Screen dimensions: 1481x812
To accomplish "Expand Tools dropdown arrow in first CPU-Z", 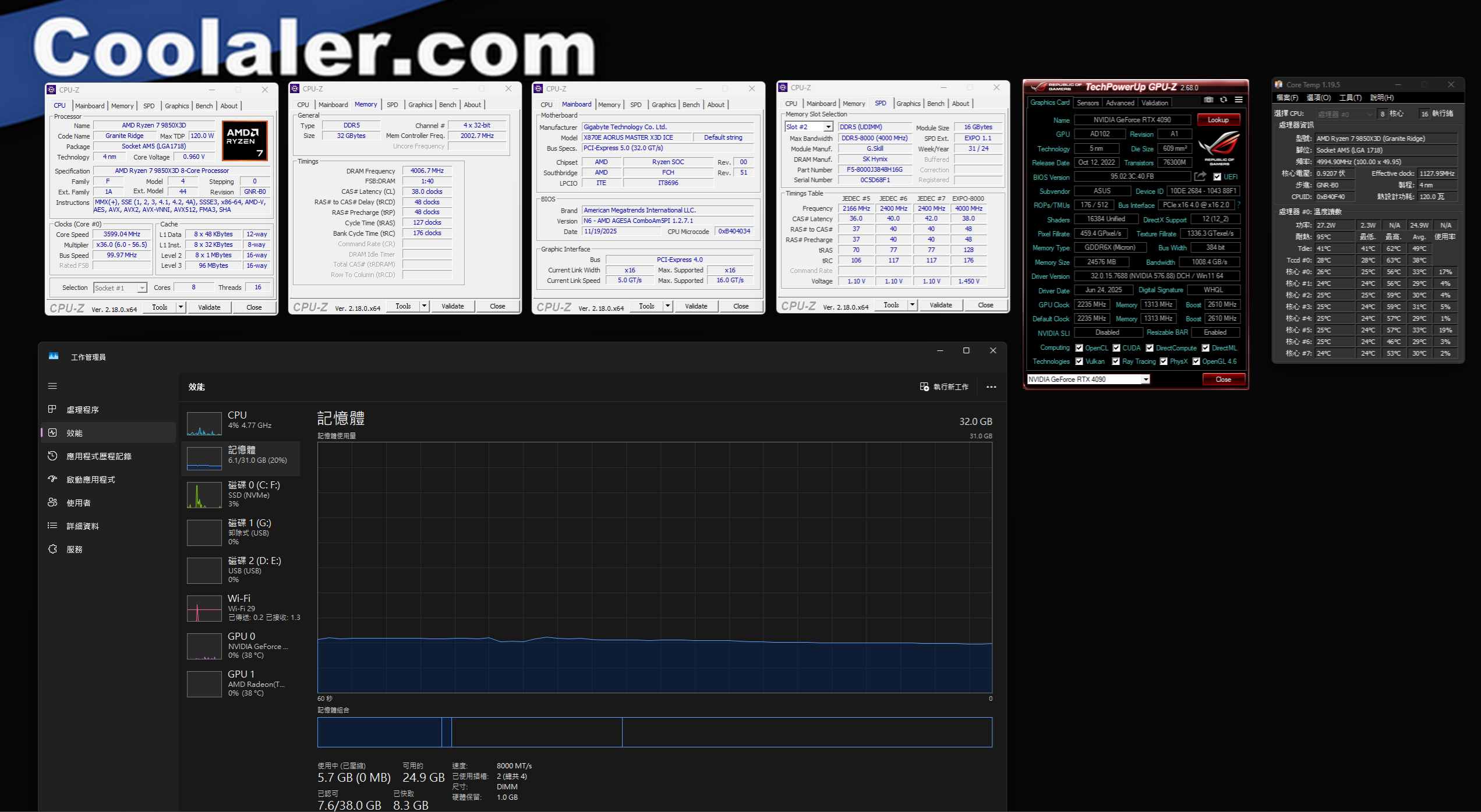I will pos(181,307).
